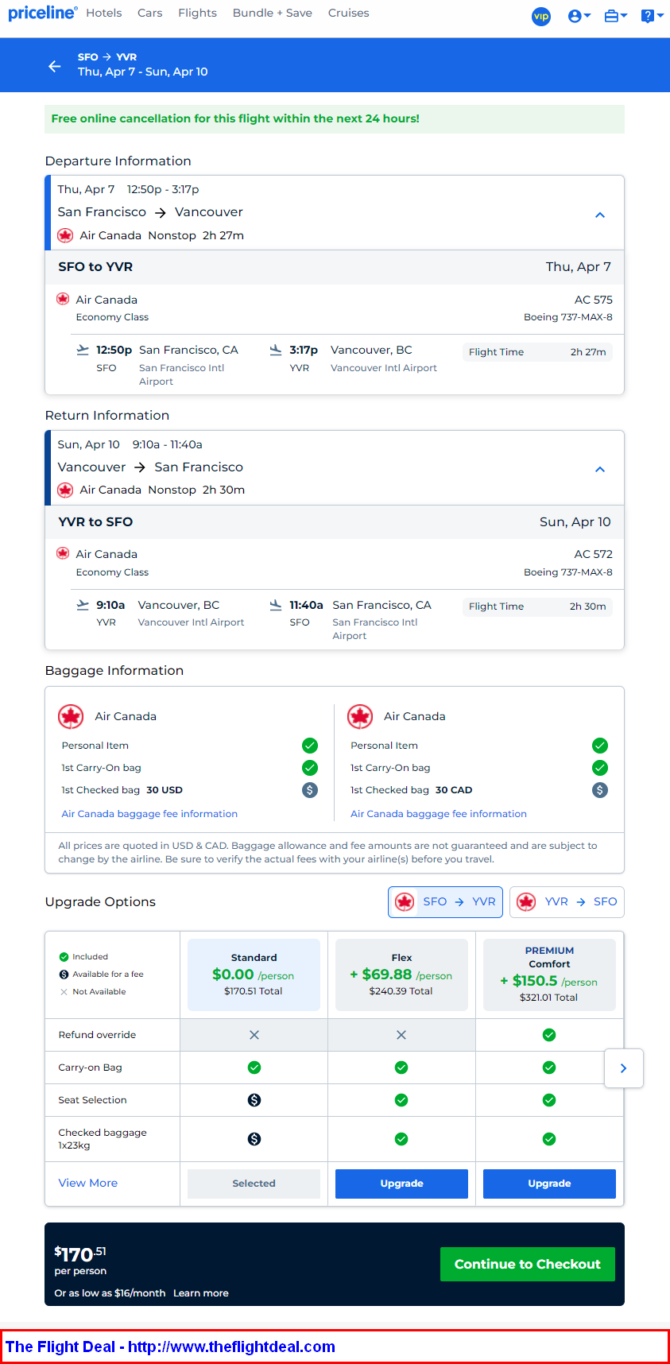Click takeoff plane icon at 9:10a
Image resolution: width=670 pixels, height=1364 pixels.
[x=82, y=605]
